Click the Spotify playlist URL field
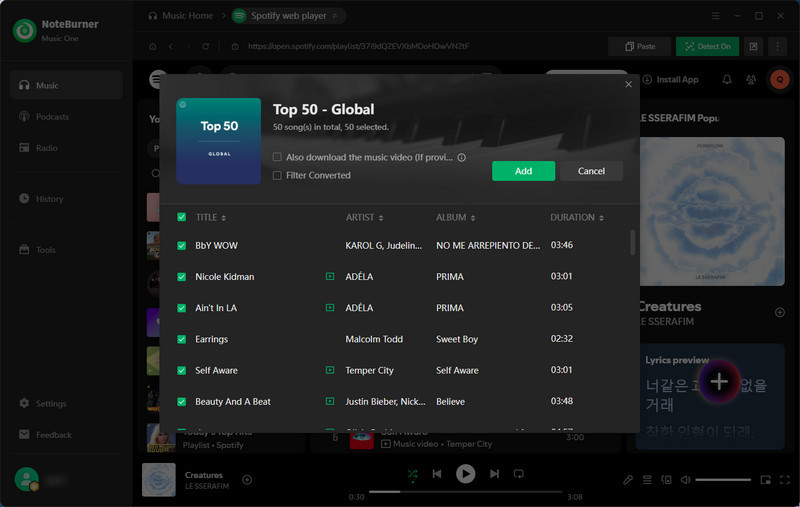 point(359,46)
